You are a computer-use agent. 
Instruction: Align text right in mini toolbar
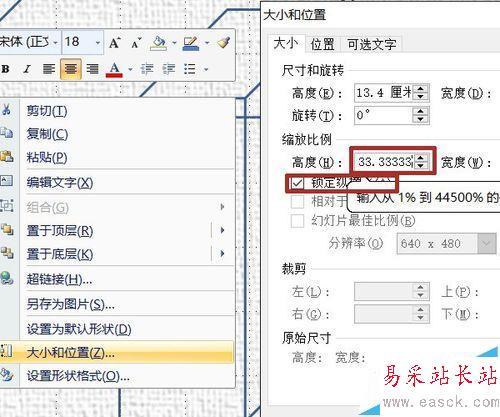(92, 69)
